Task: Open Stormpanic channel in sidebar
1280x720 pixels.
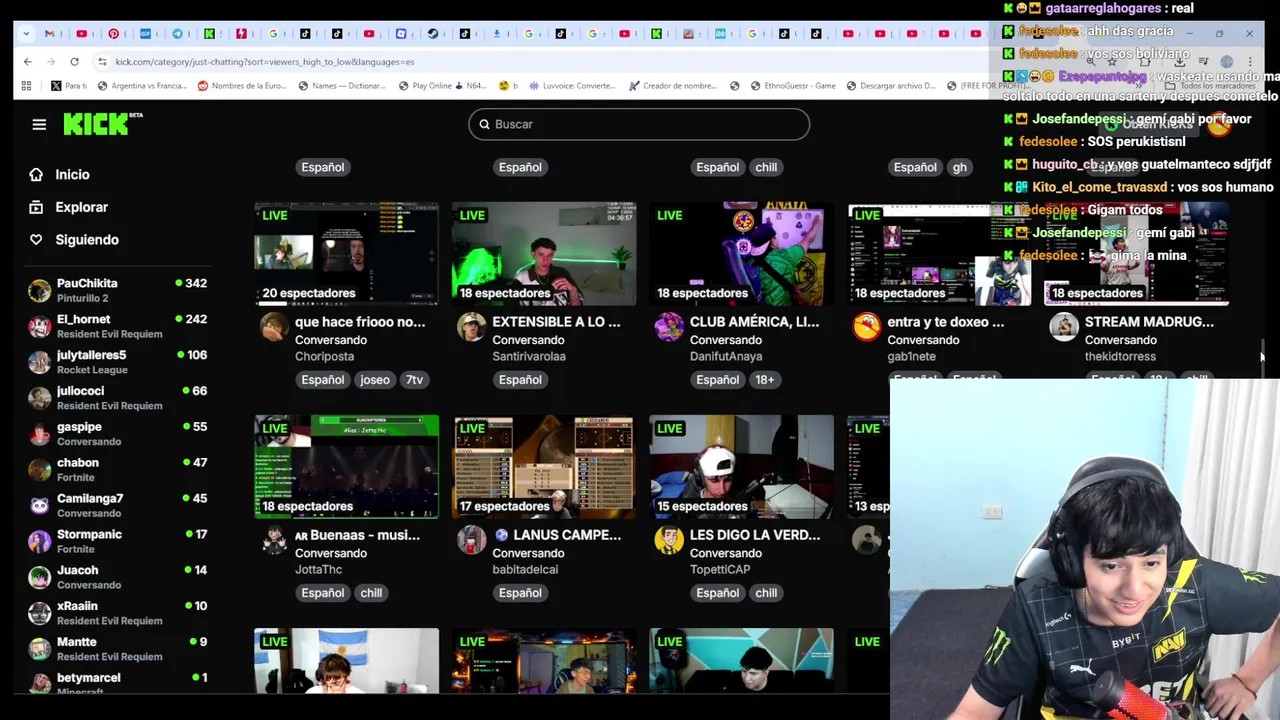Action: (x=118, y=541)
